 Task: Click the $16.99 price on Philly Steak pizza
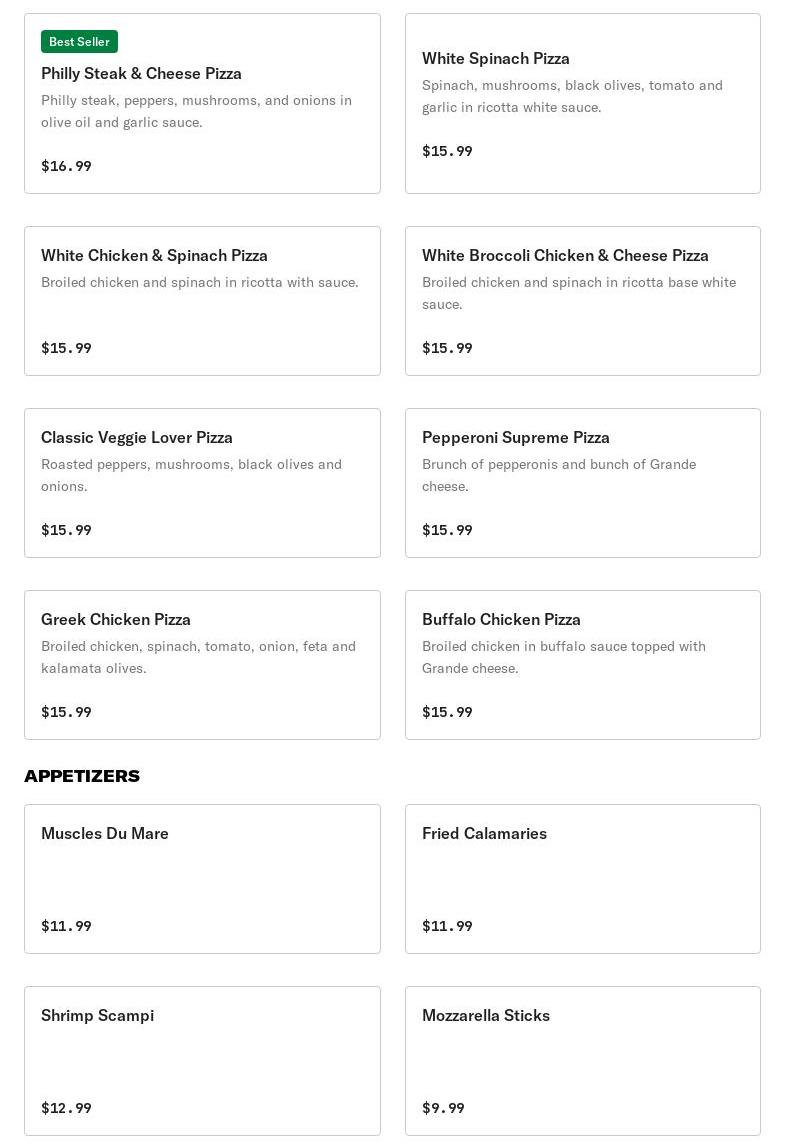coord(67,166)
